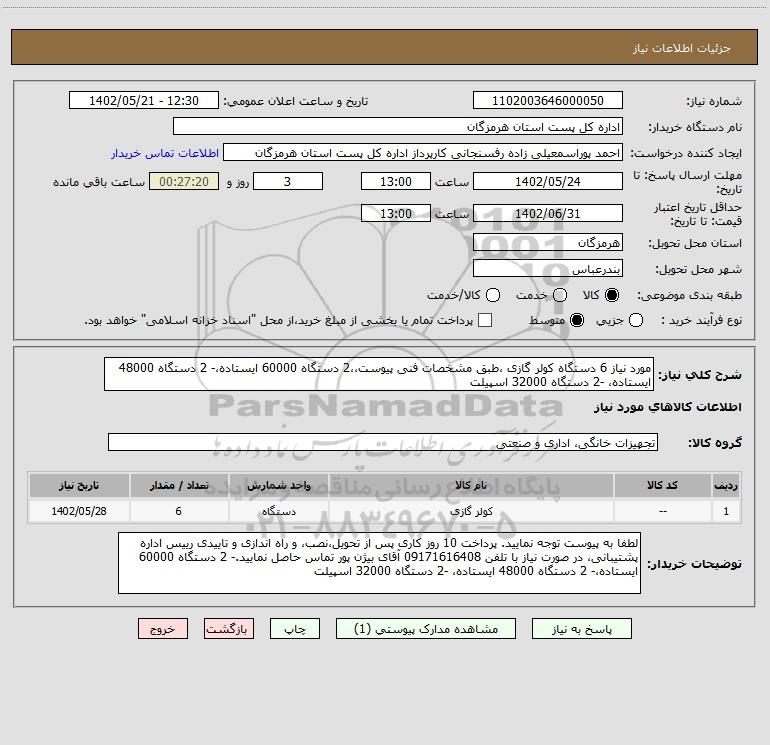The width and height of the screenshot is (770, 745).
Task: Click the row number cell 1
Action: pos(726,511)
